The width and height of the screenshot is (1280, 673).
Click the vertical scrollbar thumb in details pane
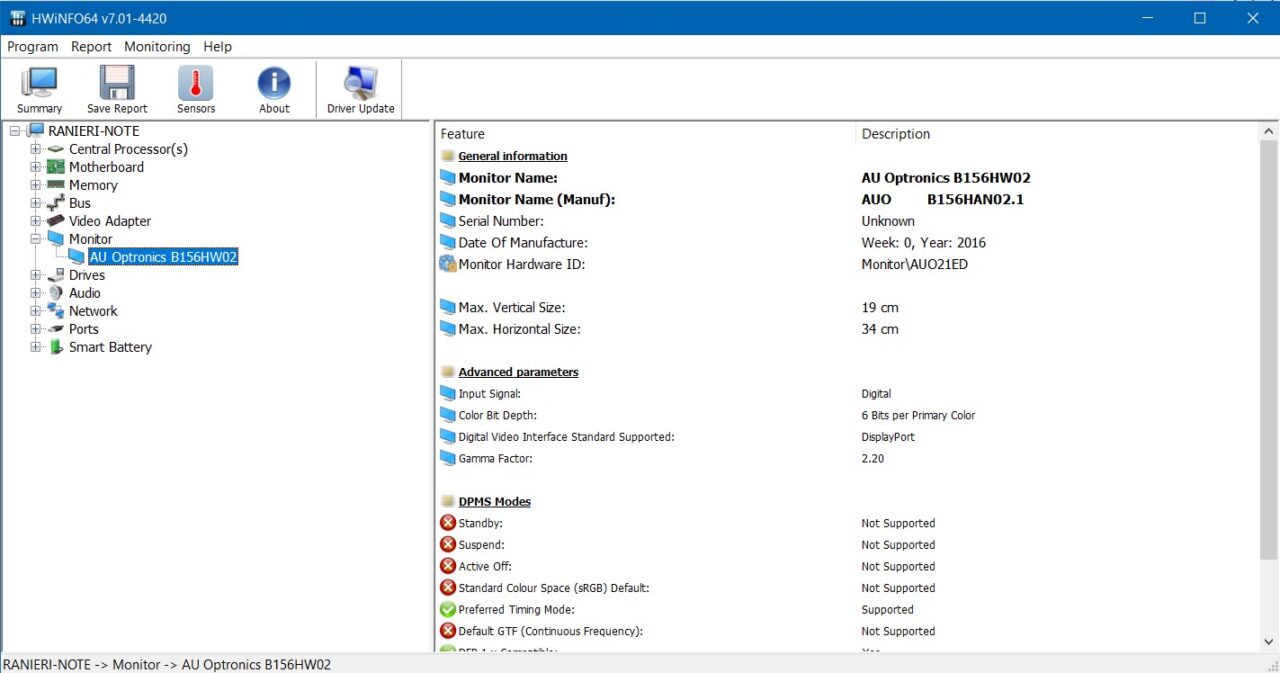click(1269, 350)
